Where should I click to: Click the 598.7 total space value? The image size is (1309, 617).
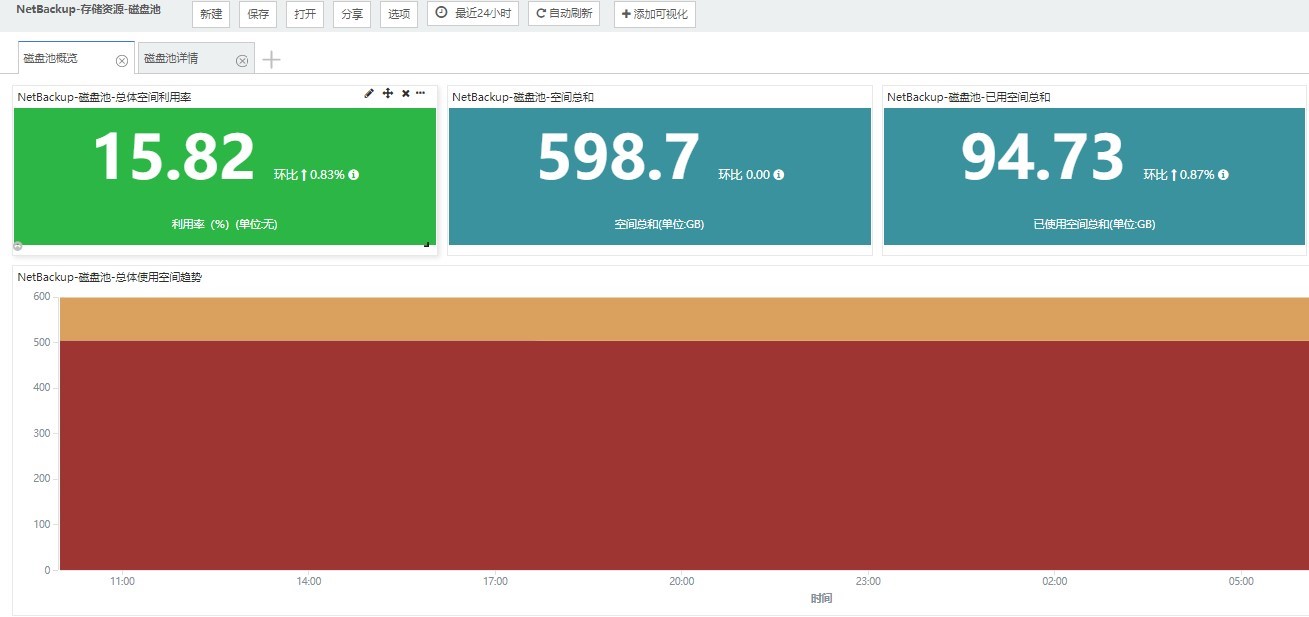pos(618,158)
